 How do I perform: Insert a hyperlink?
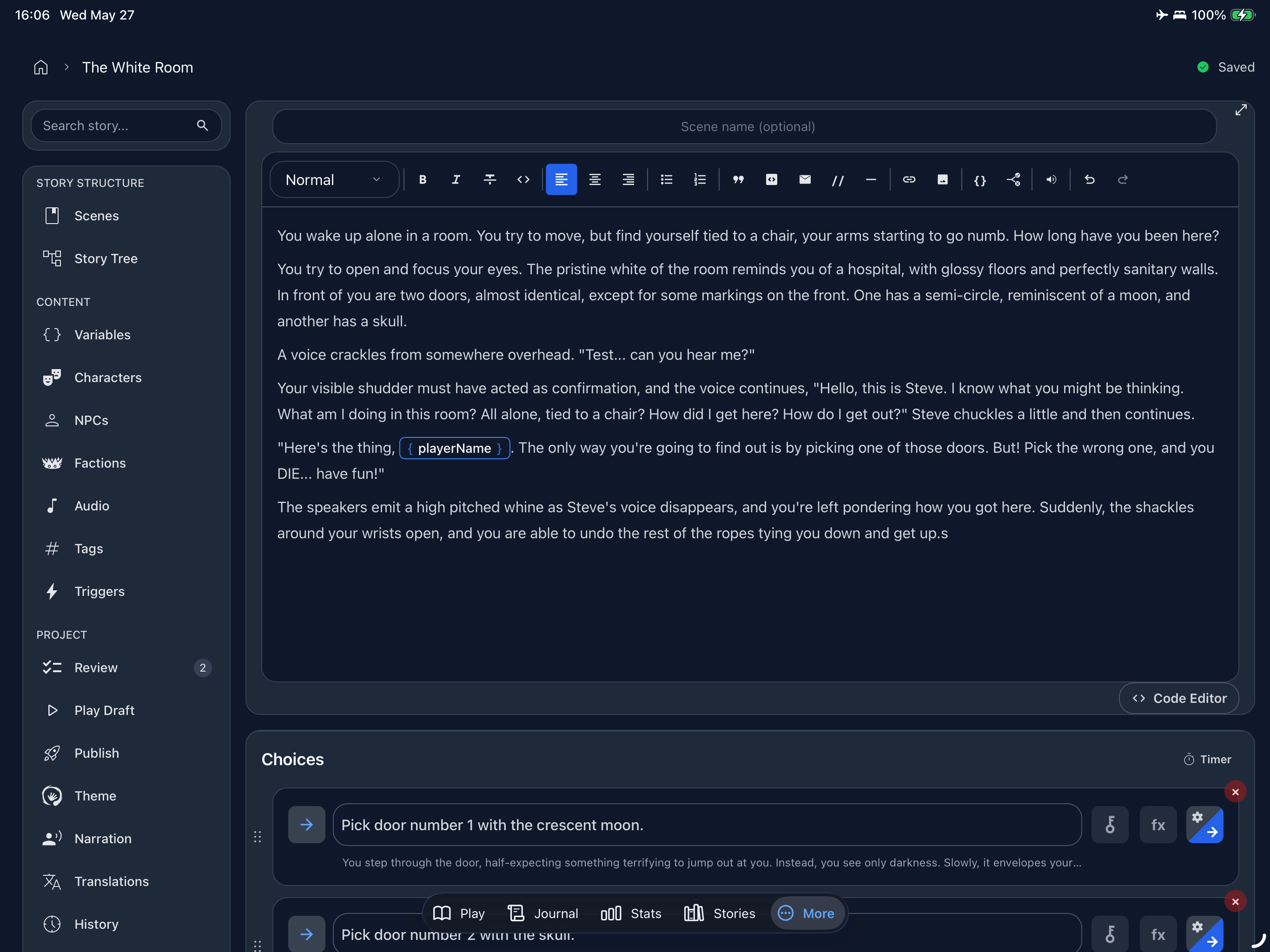tap(909, 180)
